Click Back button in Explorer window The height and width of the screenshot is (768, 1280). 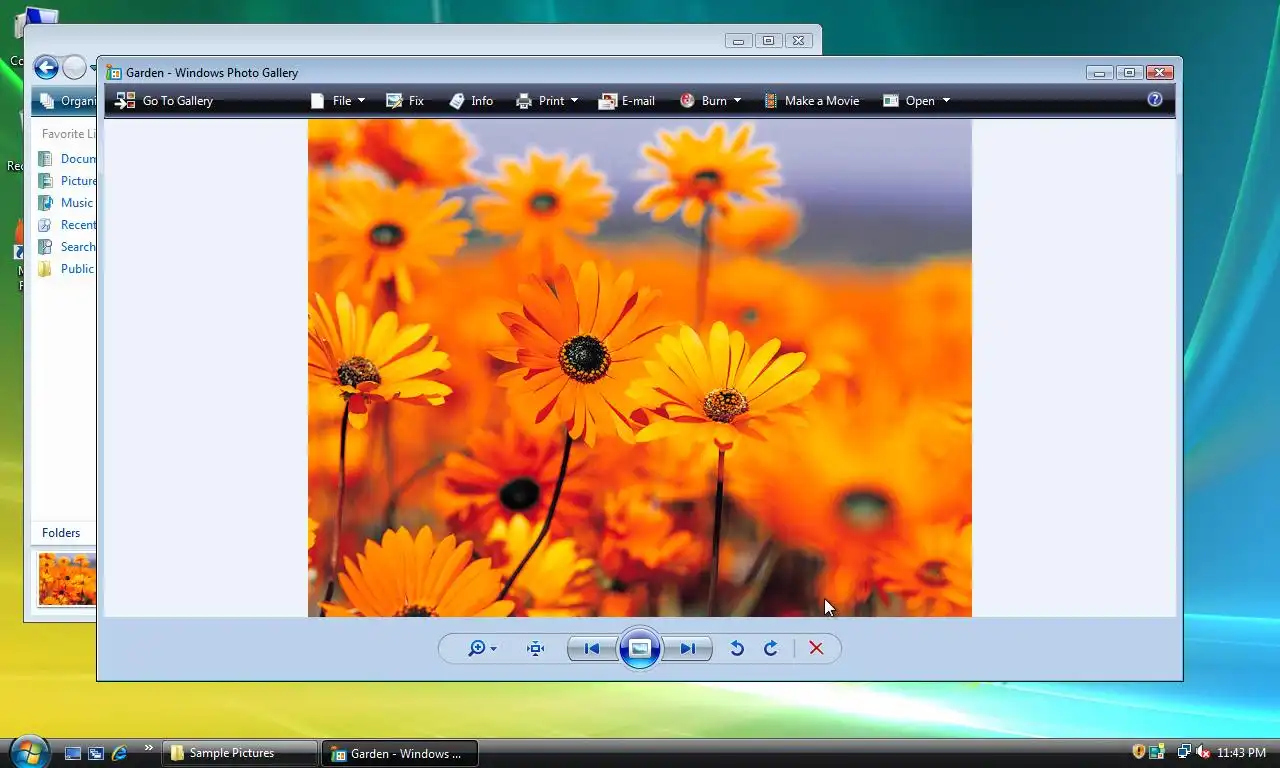[x=46, y=67]
